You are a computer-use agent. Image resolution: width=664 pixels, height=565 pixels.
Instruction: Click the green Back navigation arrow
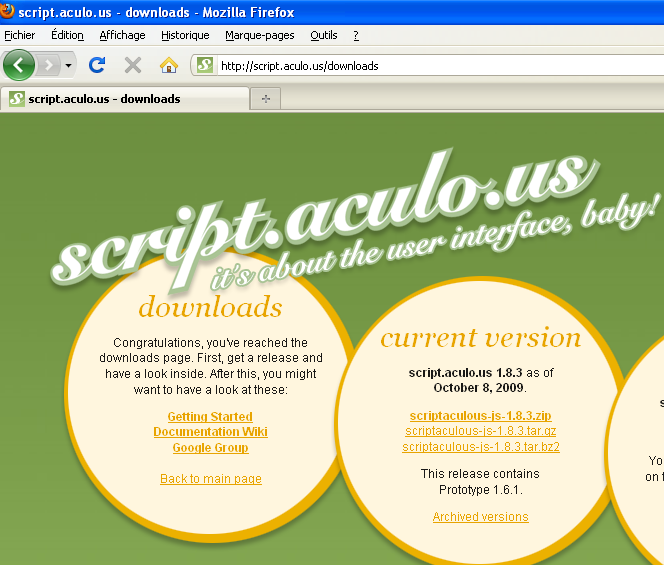click(x=19, y=65)
